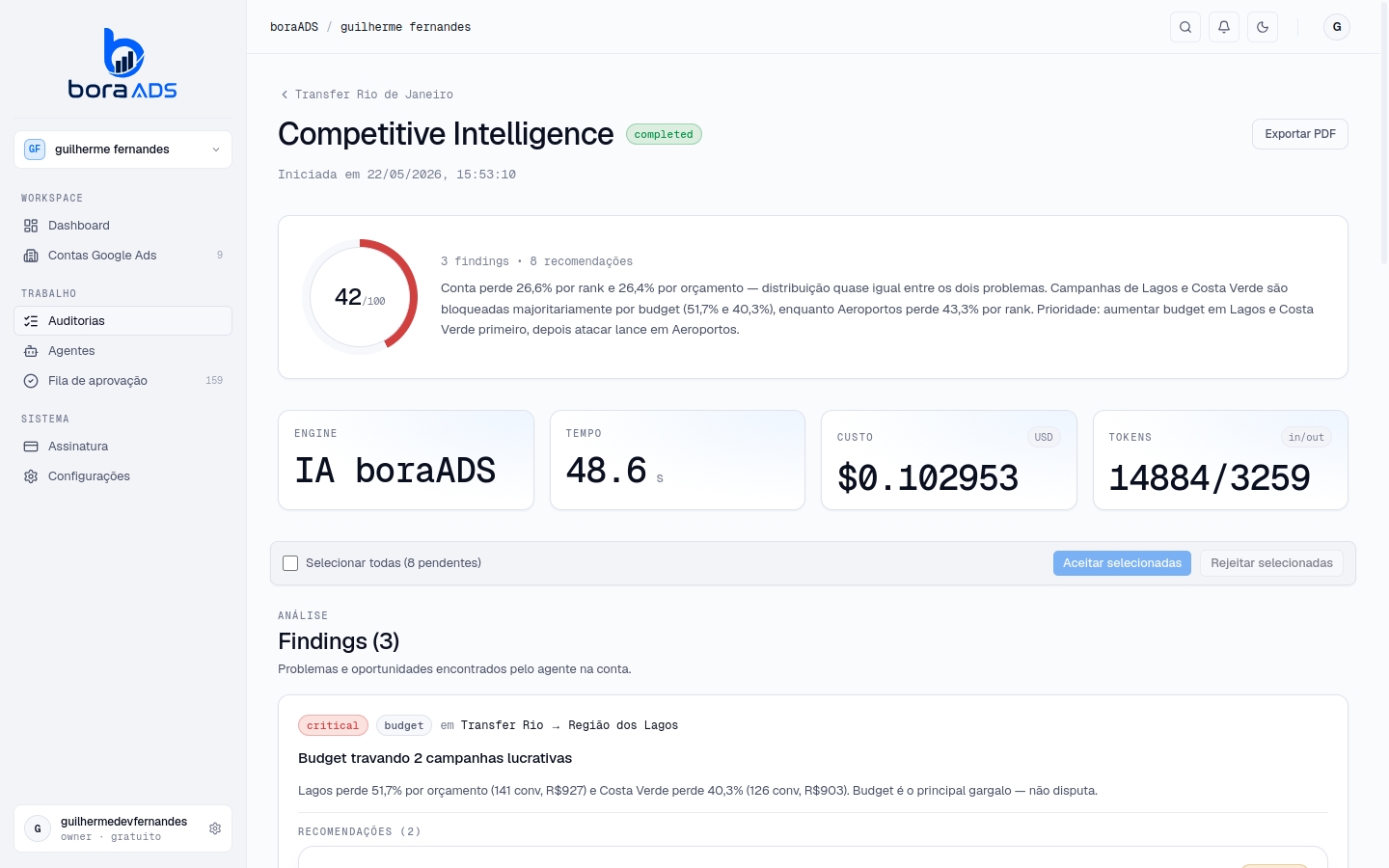This screenshot has width=1389, height=868.
Task: Open account settings gear beside guilhermedevfernandes
Action: point(215,828)
